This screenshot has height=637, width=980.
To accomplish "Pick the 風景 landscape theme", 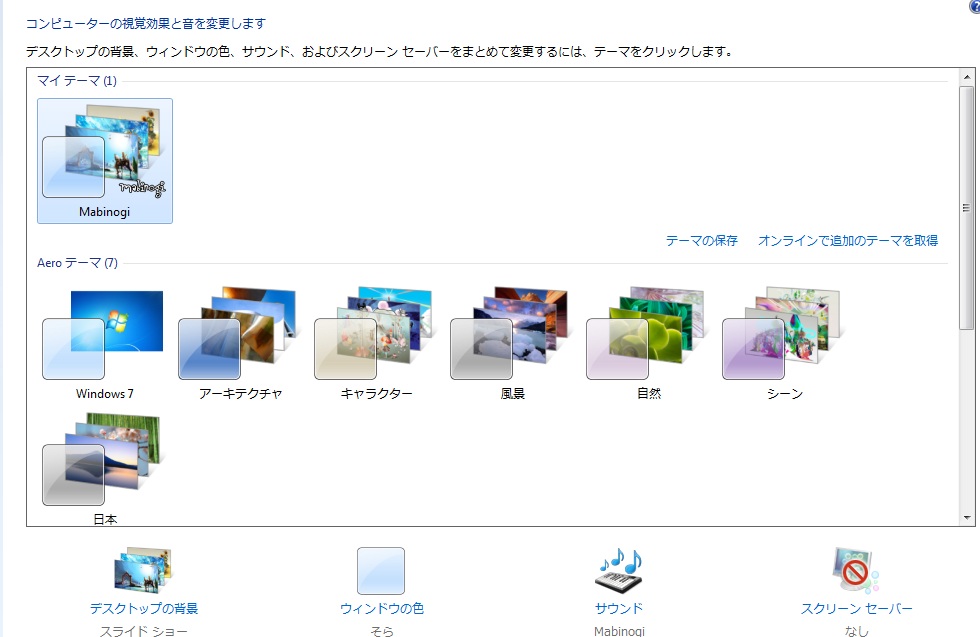I will coord(512,343).
